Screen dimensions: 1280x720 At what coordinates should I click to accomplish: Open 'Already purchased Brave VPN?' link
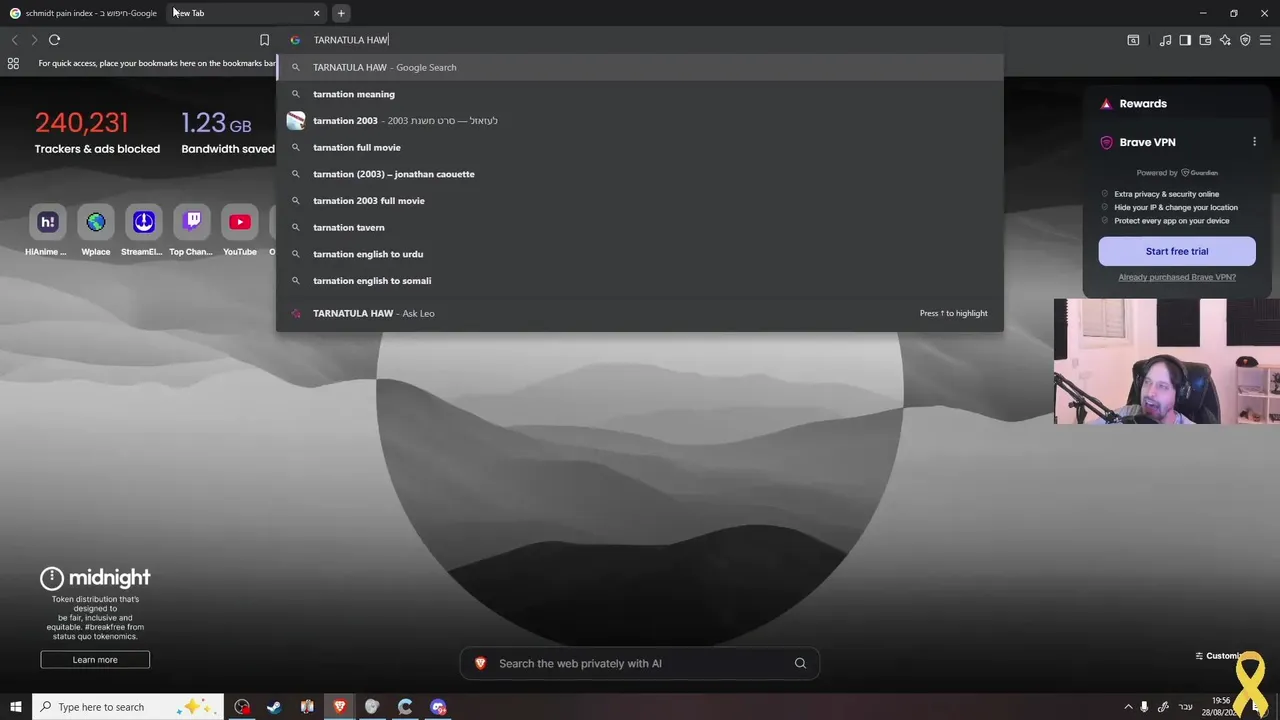tap(1177, 277)
